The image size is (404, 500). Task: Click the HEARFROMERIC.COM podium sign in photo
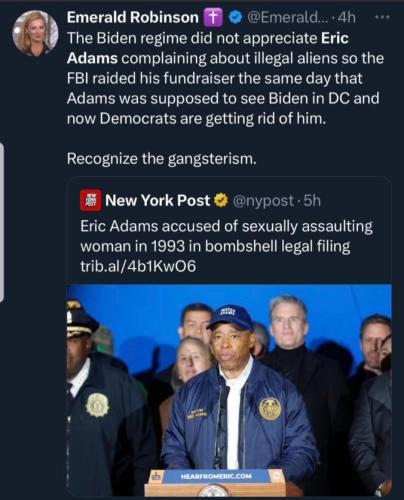[216, 476]
